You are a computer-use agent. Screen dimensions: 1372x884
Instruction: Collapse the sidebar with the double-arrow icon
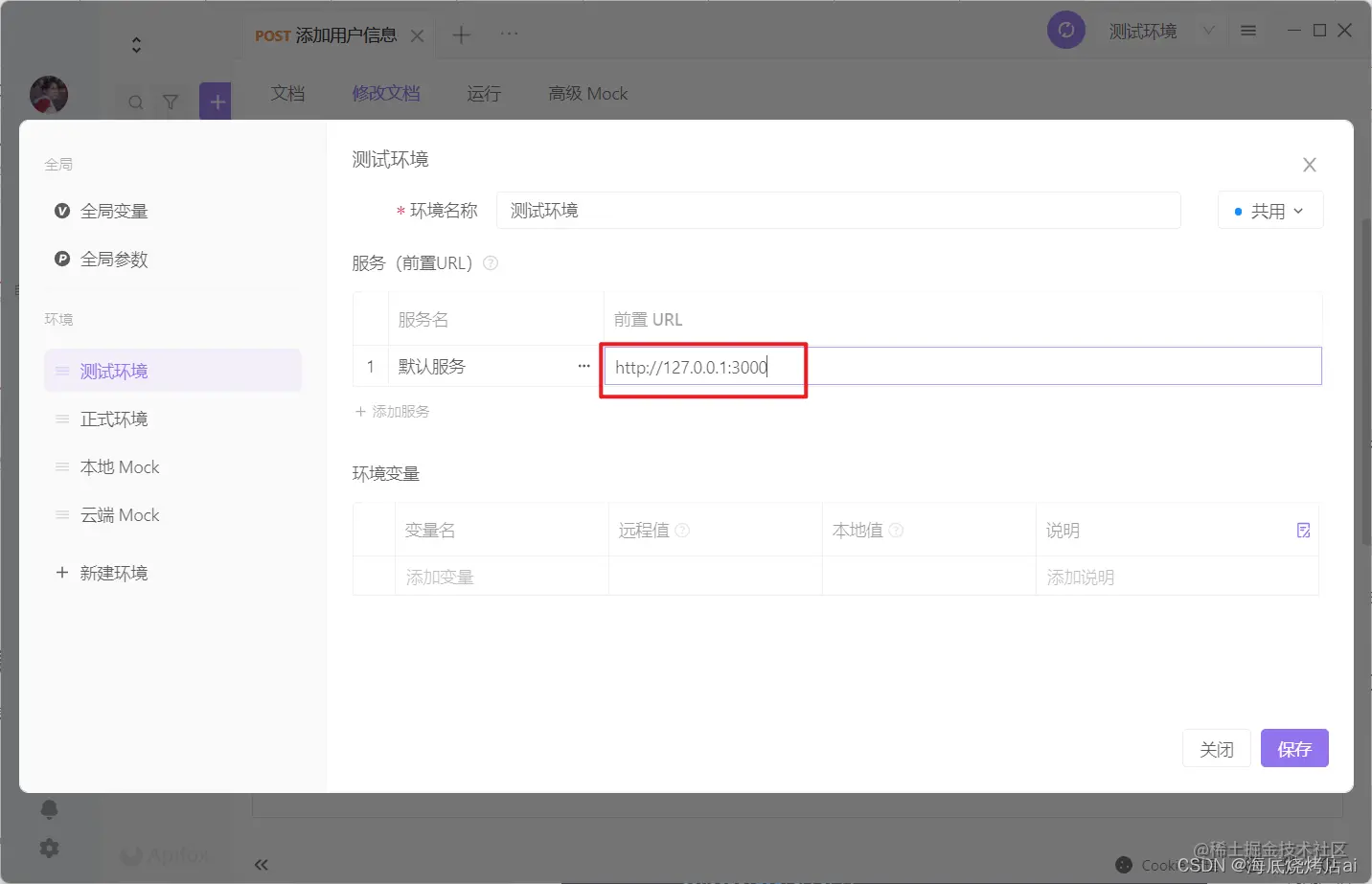pyautogui.click(x=261, y=864)
